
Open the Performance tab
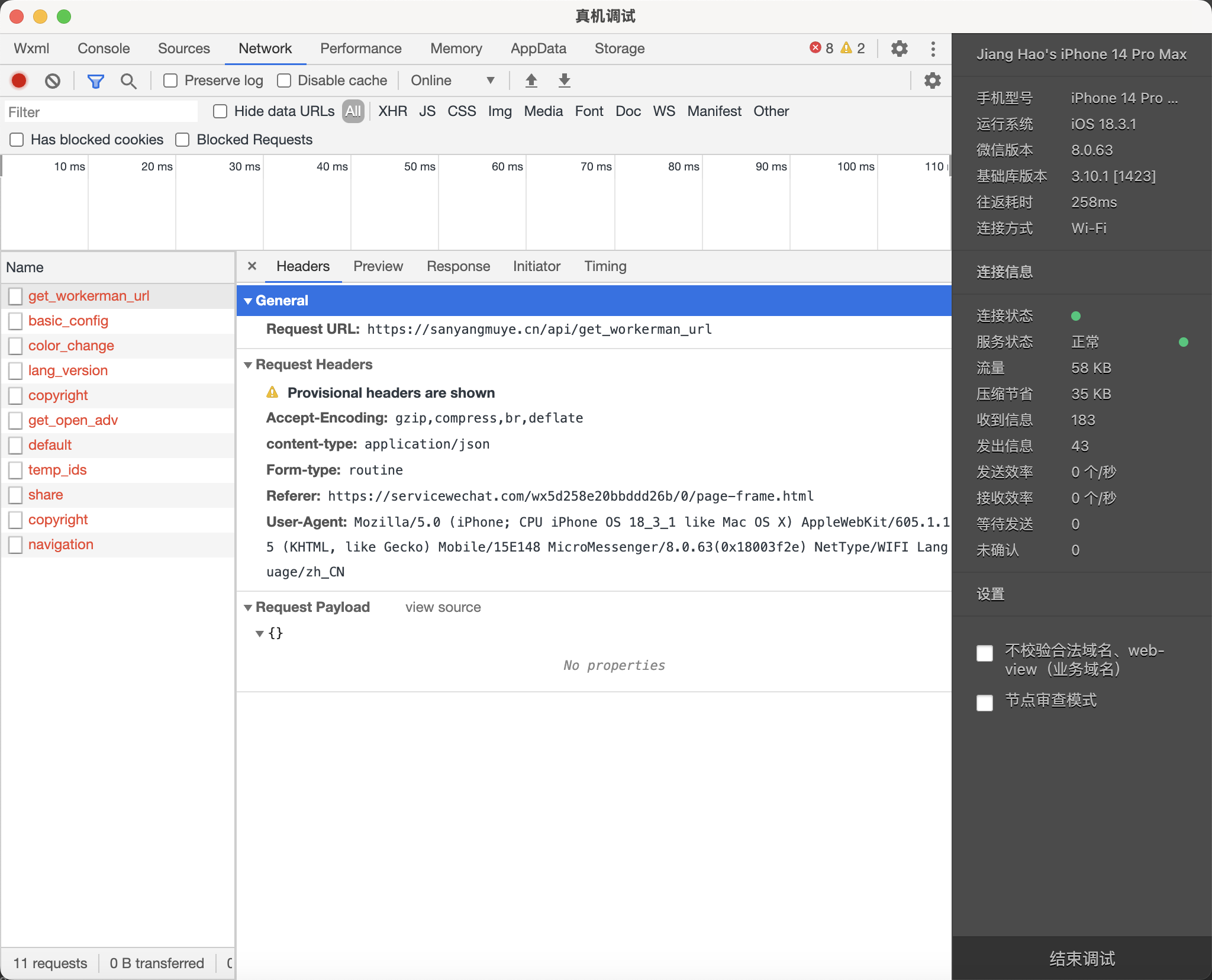[x=361, y=49]
